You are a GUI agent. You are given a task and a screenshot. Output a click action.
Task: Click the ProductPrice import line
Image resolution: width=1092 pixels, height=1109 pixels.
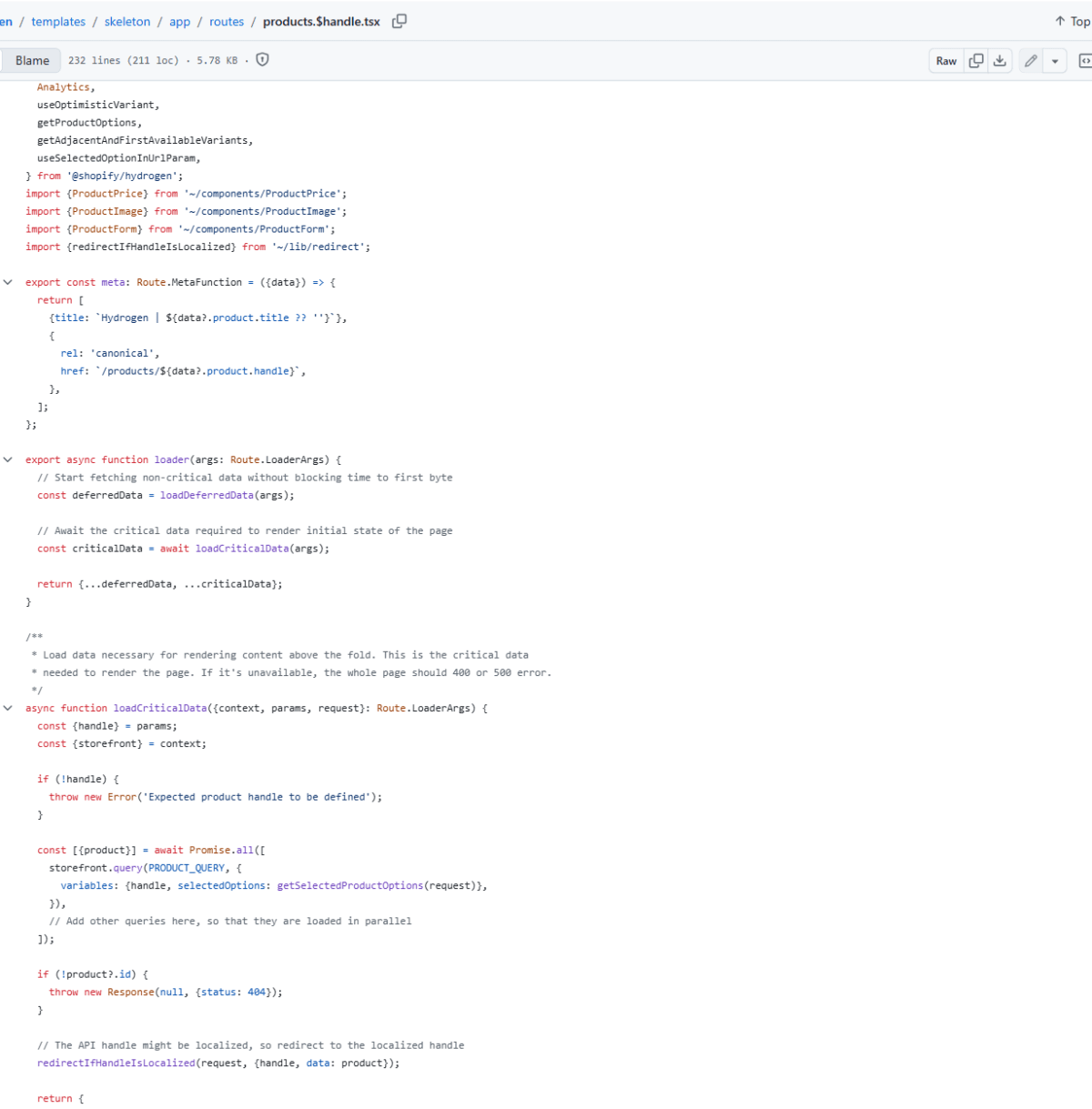click(186, 194)
